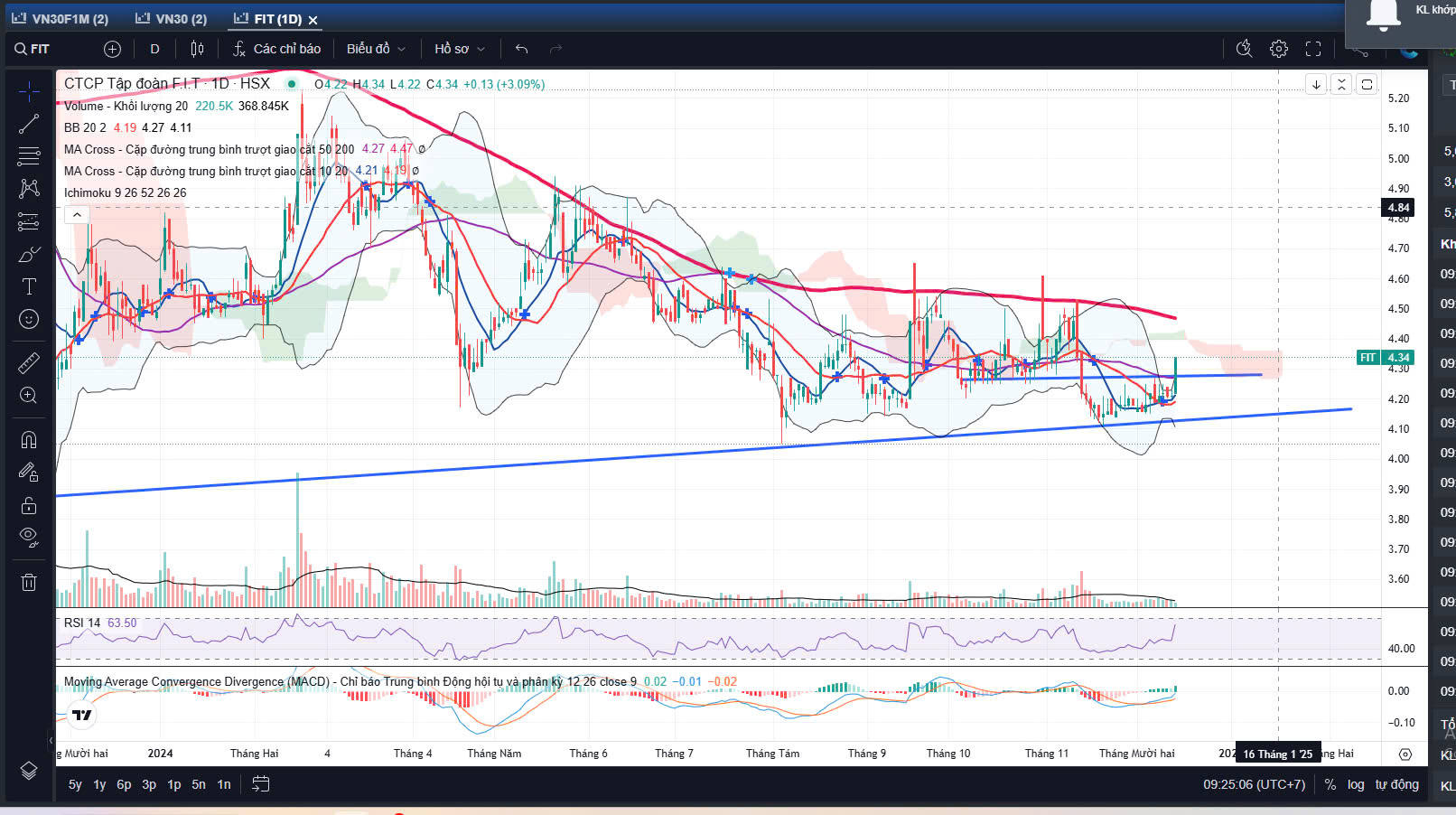Open the D interval selector
The width and height of the screenshot is (1456, 815).
click(154, 49)
